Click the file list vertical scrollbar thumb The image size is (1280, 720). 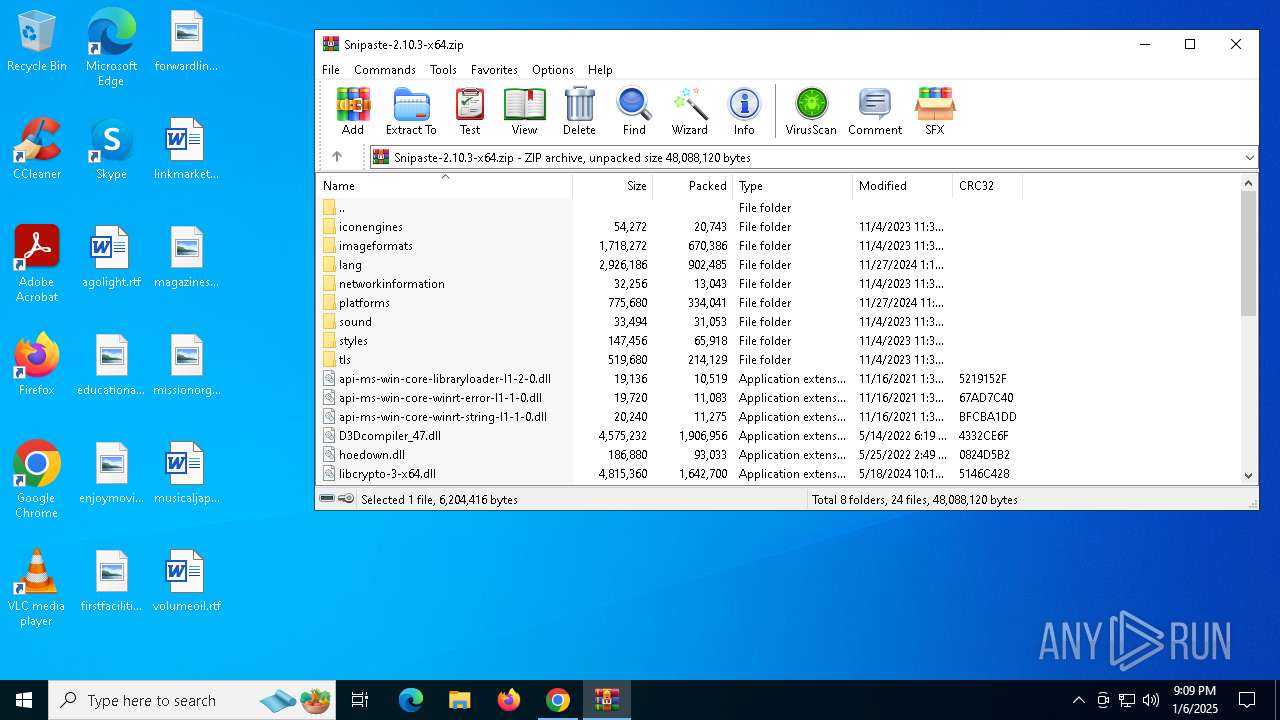(1249, 253)
